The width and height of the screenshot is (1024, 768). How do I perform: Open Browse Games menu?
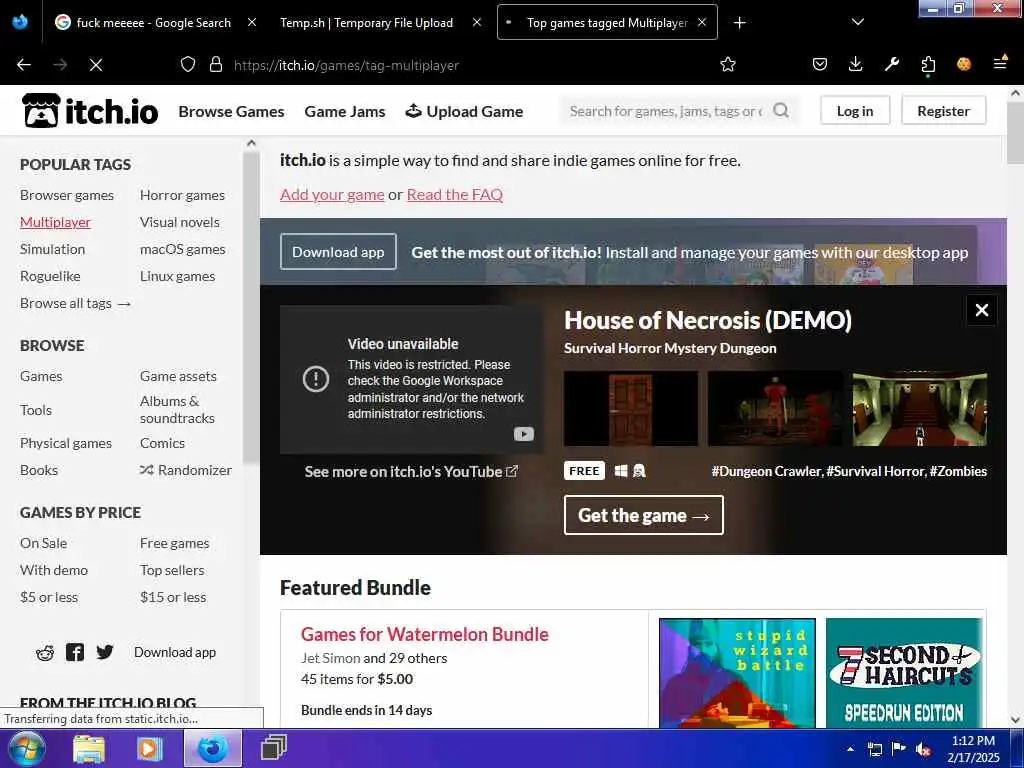tap(231, 112)
